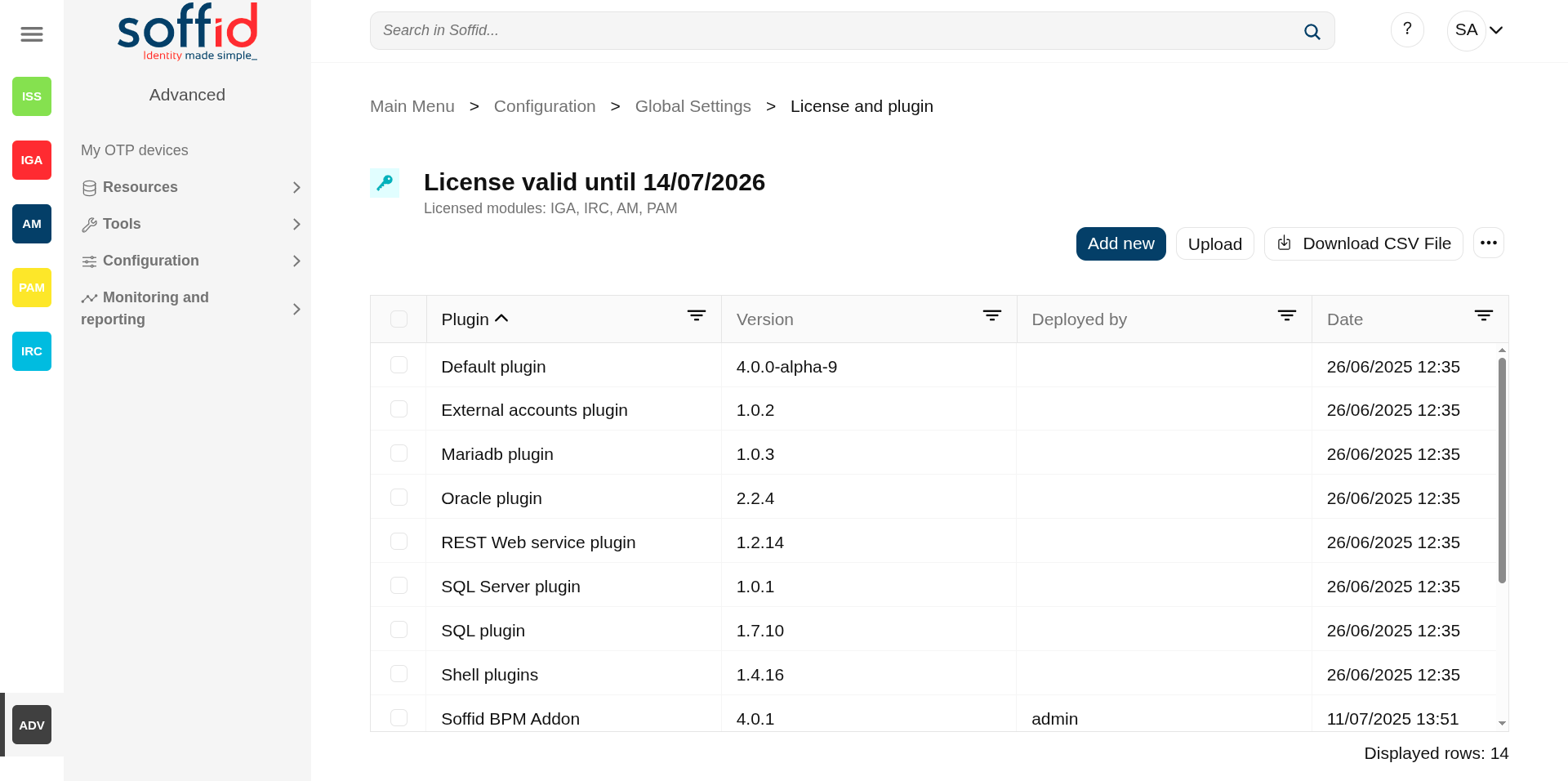
Task: Open the Version column filter icon
Action: pos(992,315)
